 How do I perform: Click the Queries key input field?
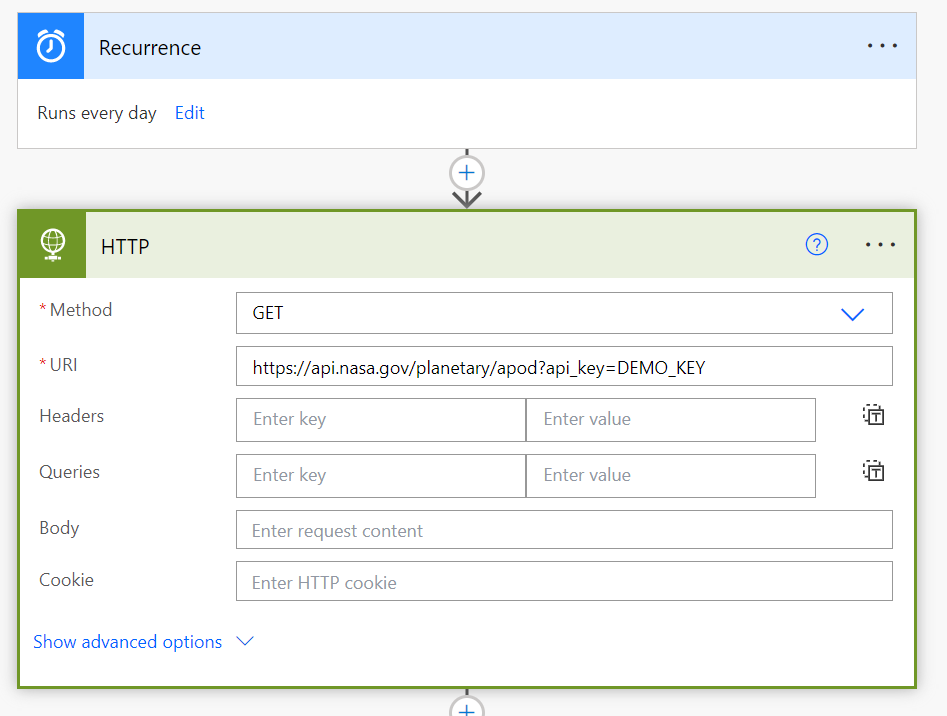[x=381, y=476]
